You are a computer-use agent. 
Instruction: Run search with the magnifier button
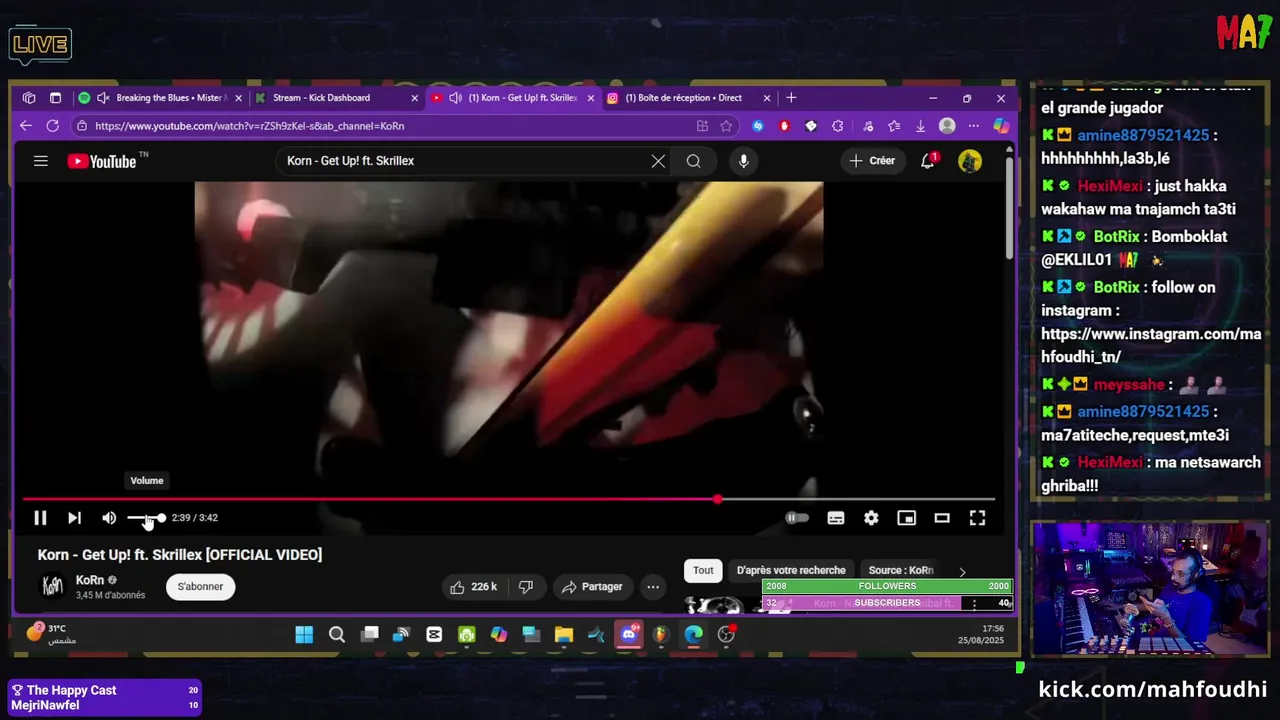tap(693, 161)
